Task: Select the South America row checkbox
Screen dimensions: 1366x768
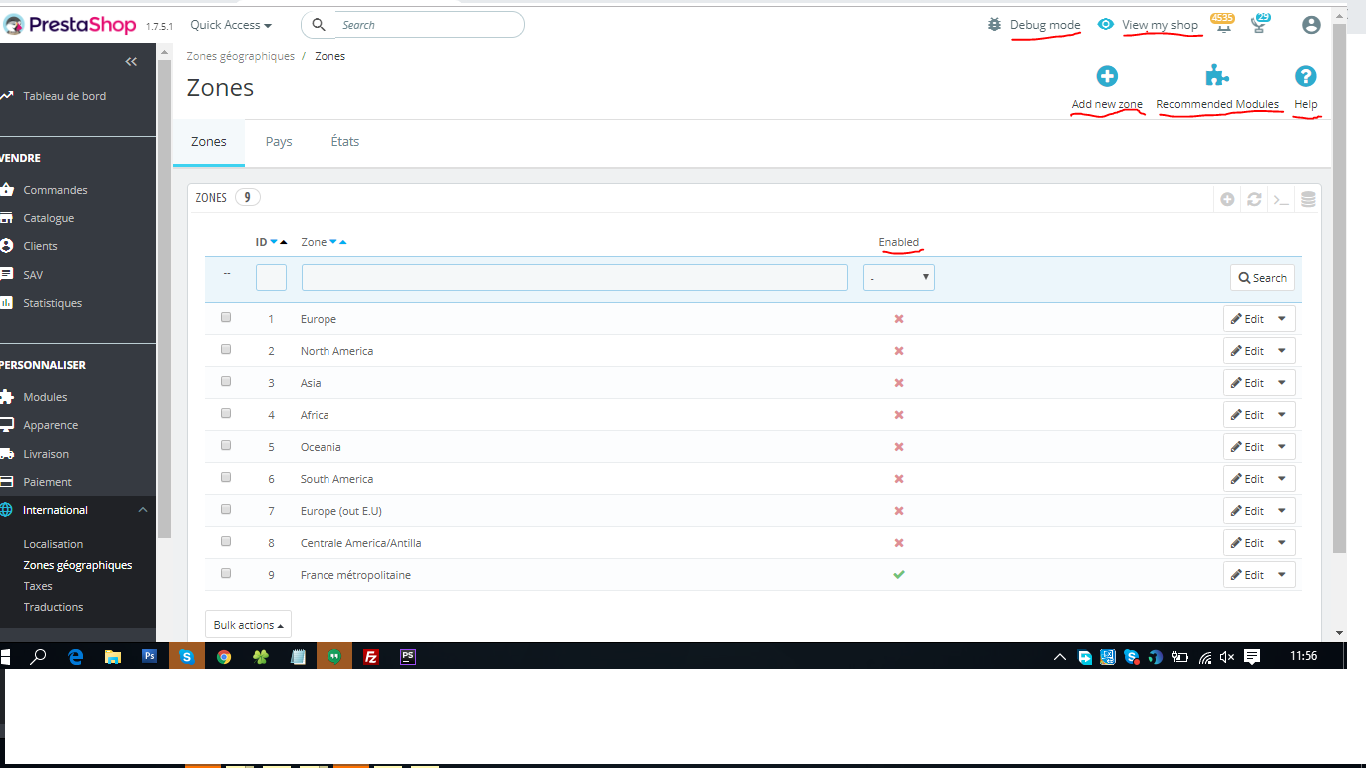Action: 226,477
